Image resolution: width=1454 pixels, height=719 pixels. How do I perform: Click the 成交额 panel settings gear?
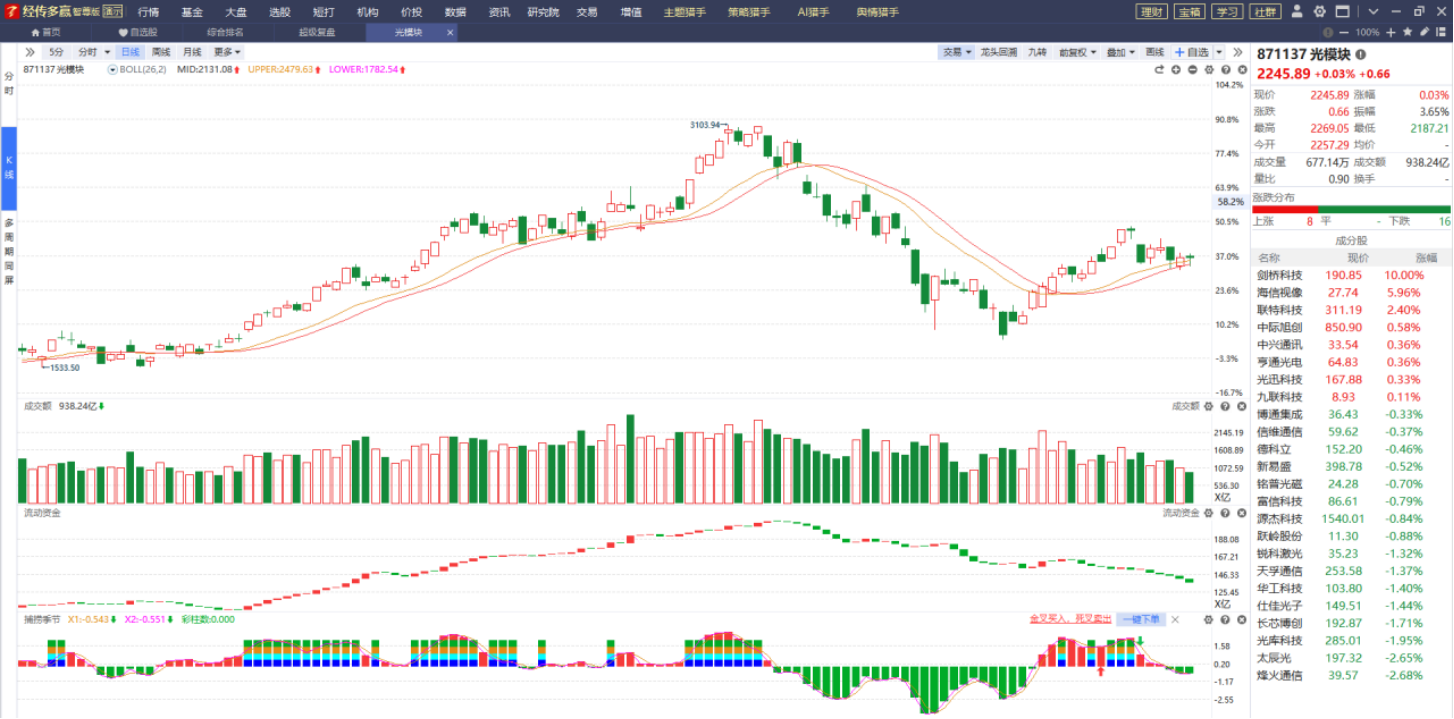tap(1209, 406)
